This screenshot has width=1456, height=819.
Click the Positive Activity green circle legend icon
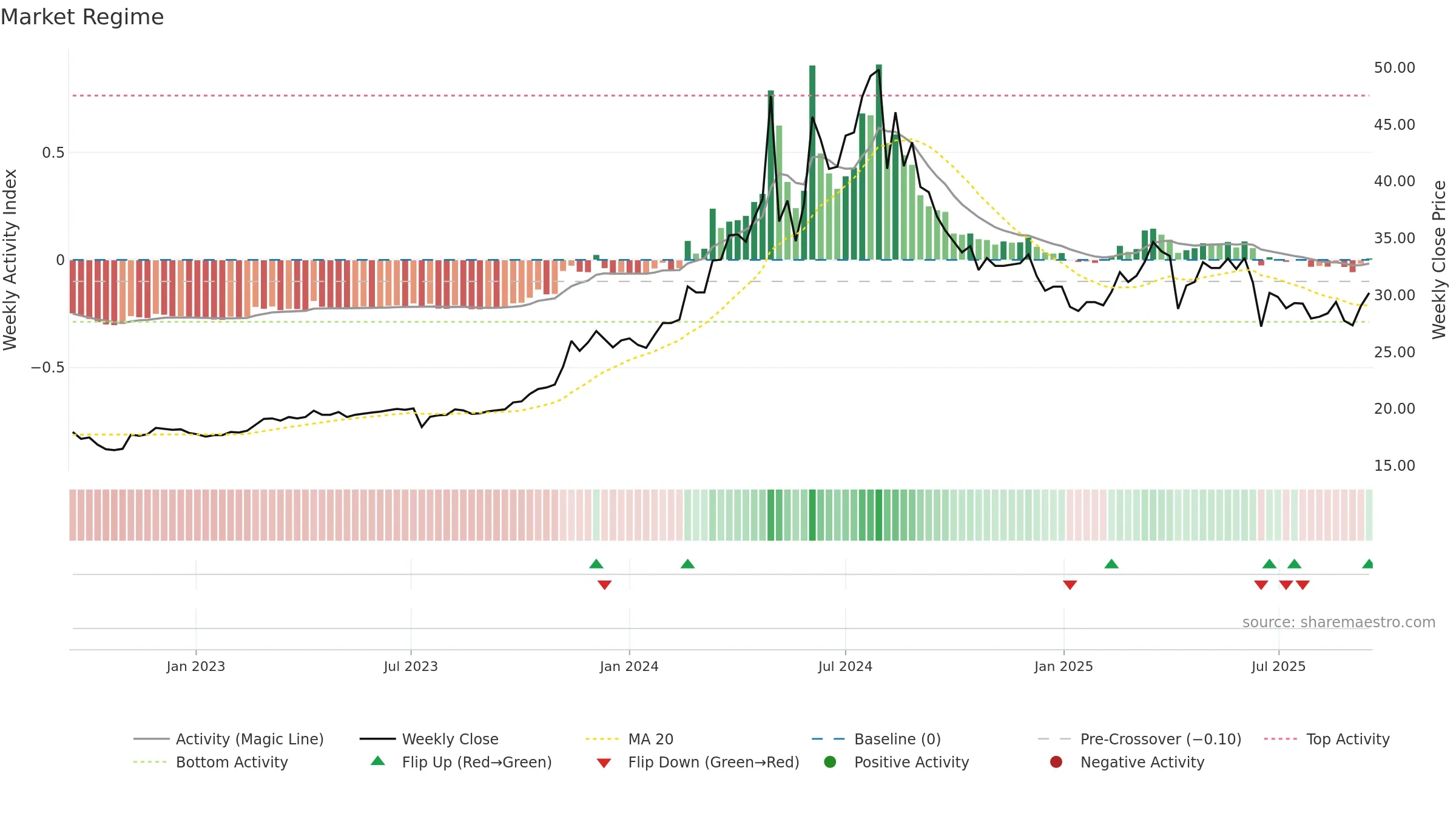point(830,762)
